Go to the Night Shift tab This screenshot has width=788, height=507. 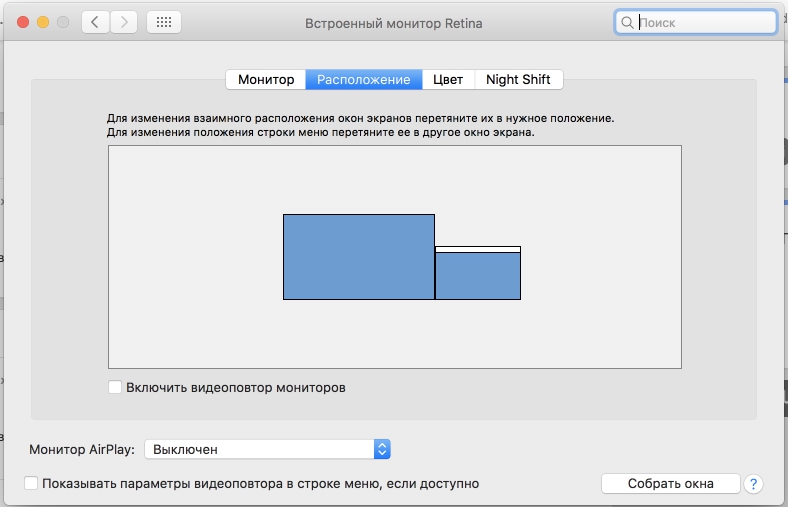pos(518,80)
